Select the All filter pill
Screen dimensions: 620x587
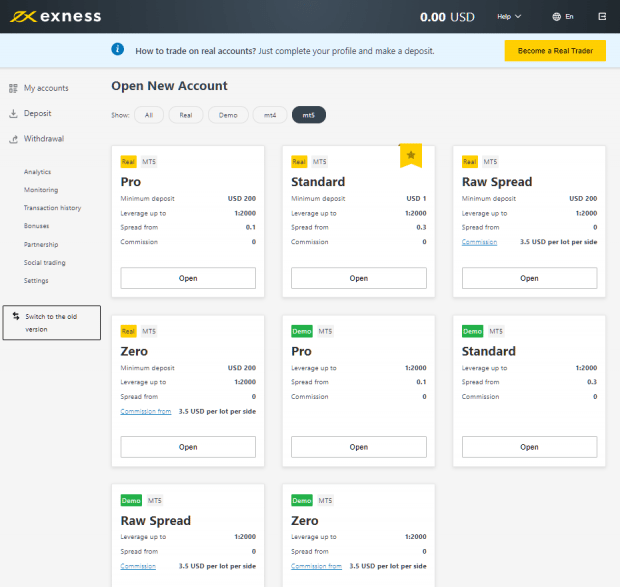click(x=149, y=115)
